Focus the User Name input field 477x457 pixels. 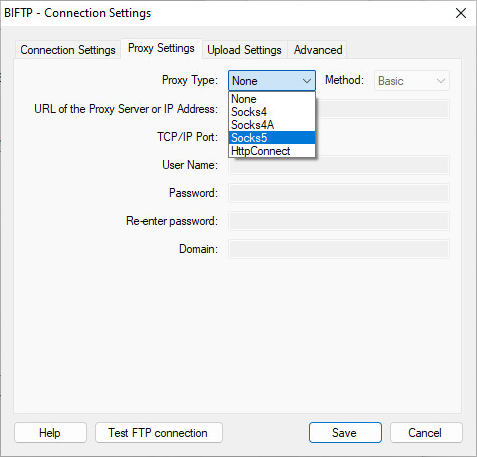(x=339, y=165)
